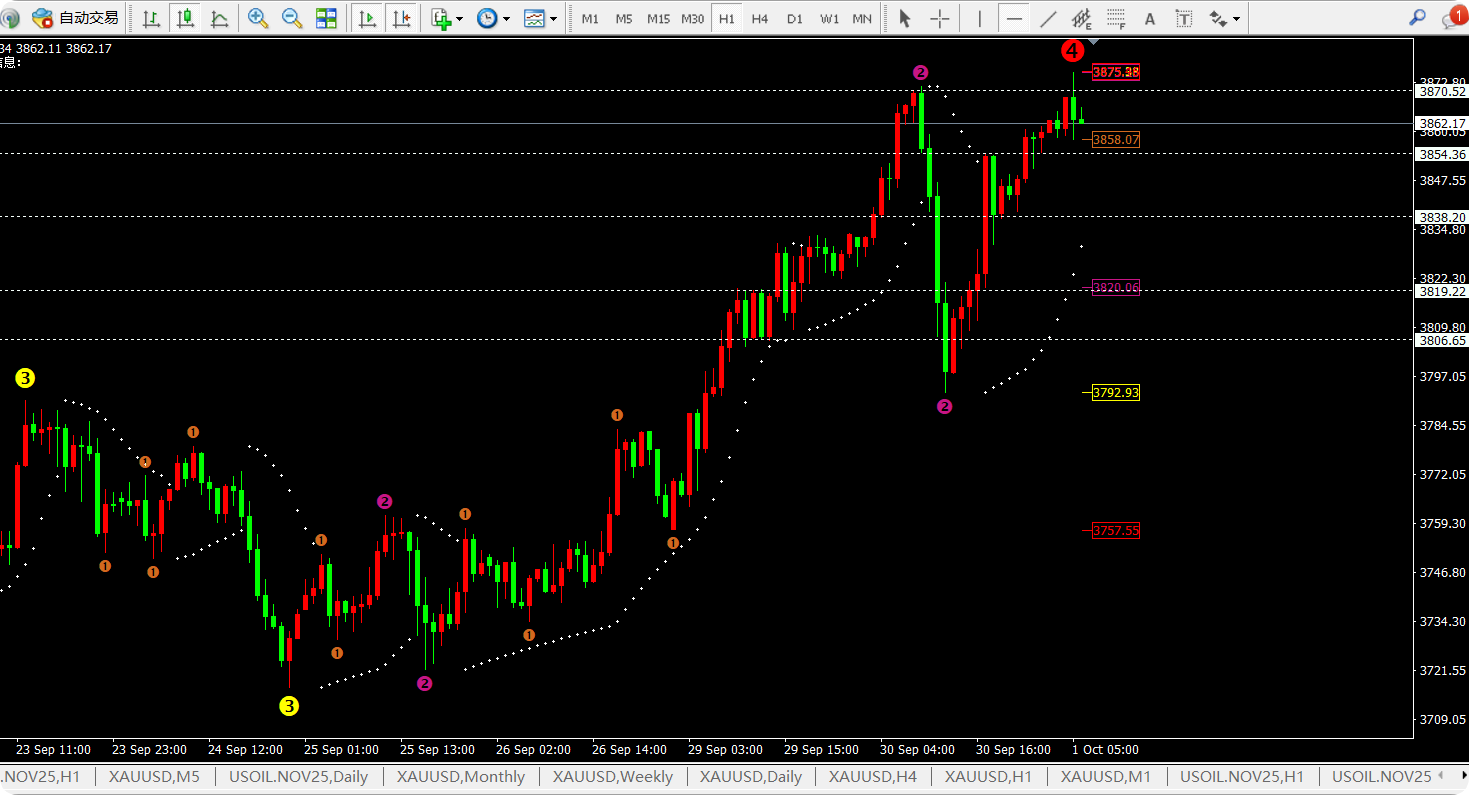The image size is (1469, 795).
Task: Select the Fibonacci retracement tool
Action: pos(1116,18)
